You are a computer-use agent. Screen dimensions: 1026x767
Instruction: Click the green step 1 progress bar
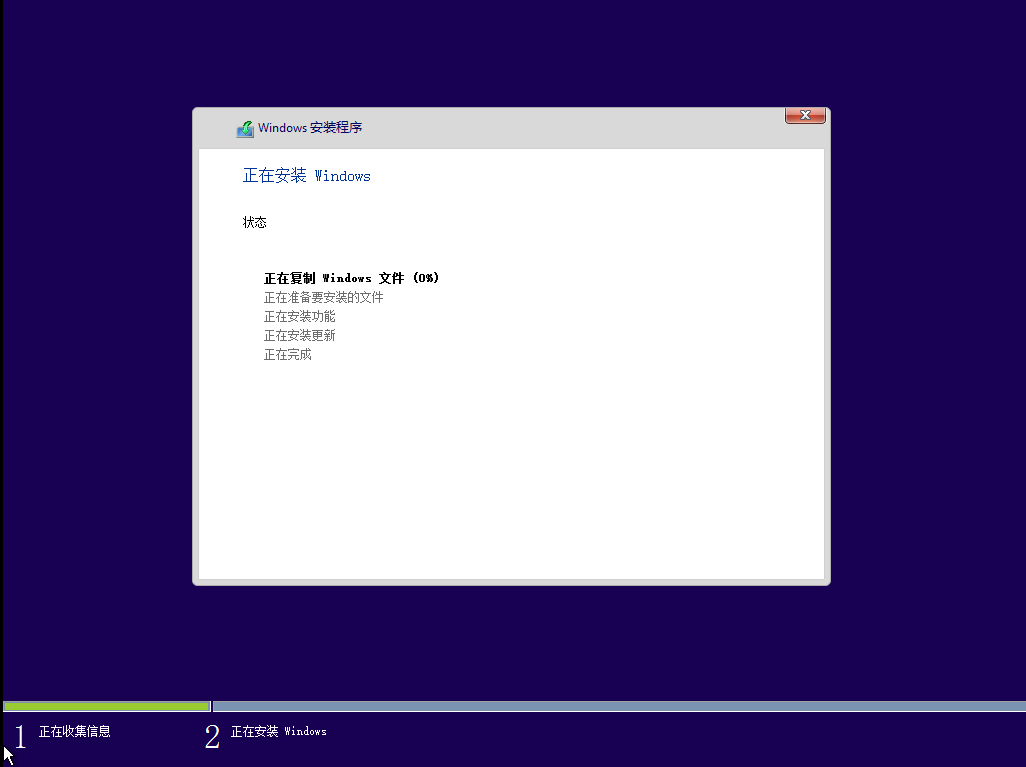[x=107, y=706]
